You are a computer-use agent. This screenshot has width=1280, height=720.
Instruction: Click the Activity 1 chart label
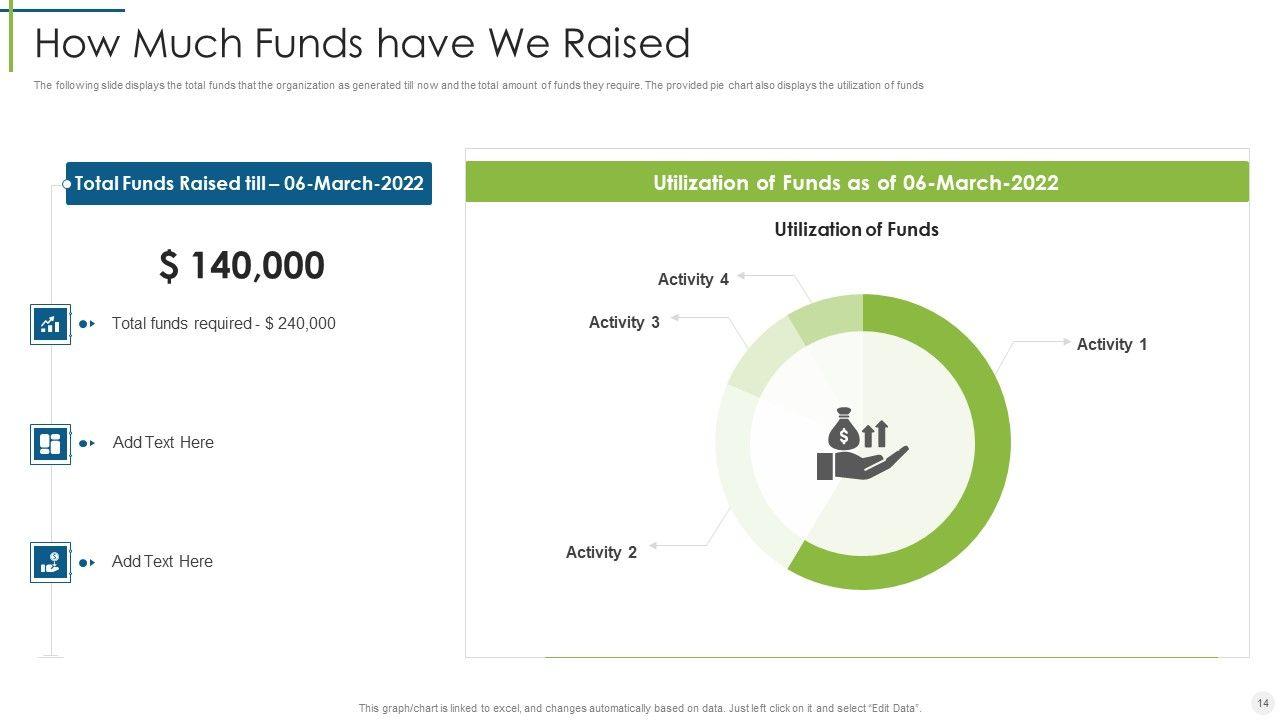1111,344
